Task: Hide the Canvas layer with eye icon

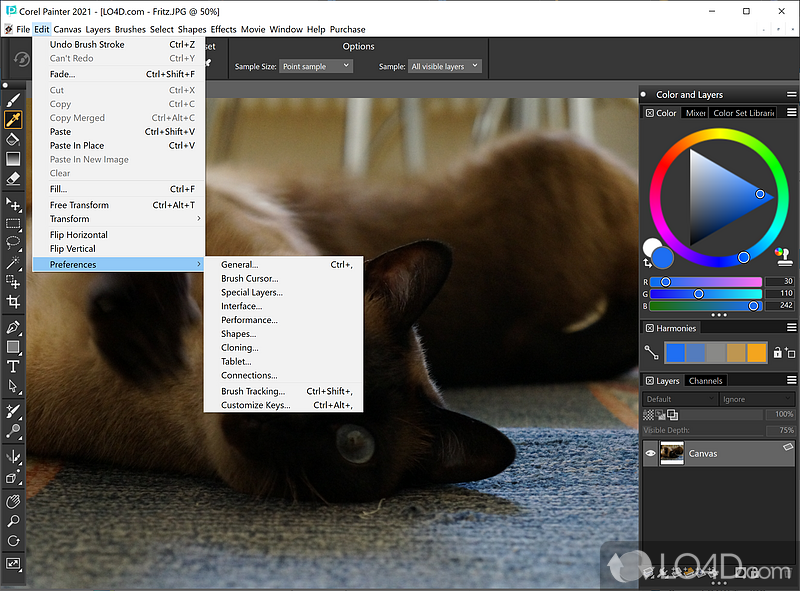Action: 651,453
